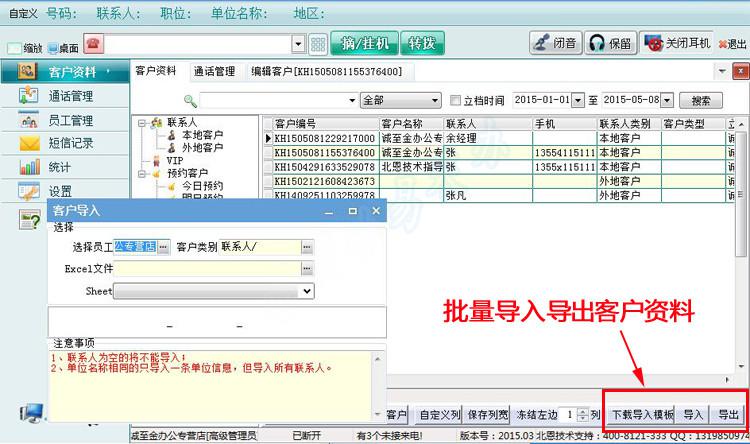Toggle the 缩放 checkbox
Image resolution: width=750 pixels, height=444 pixels.
[x=13, y=47]
